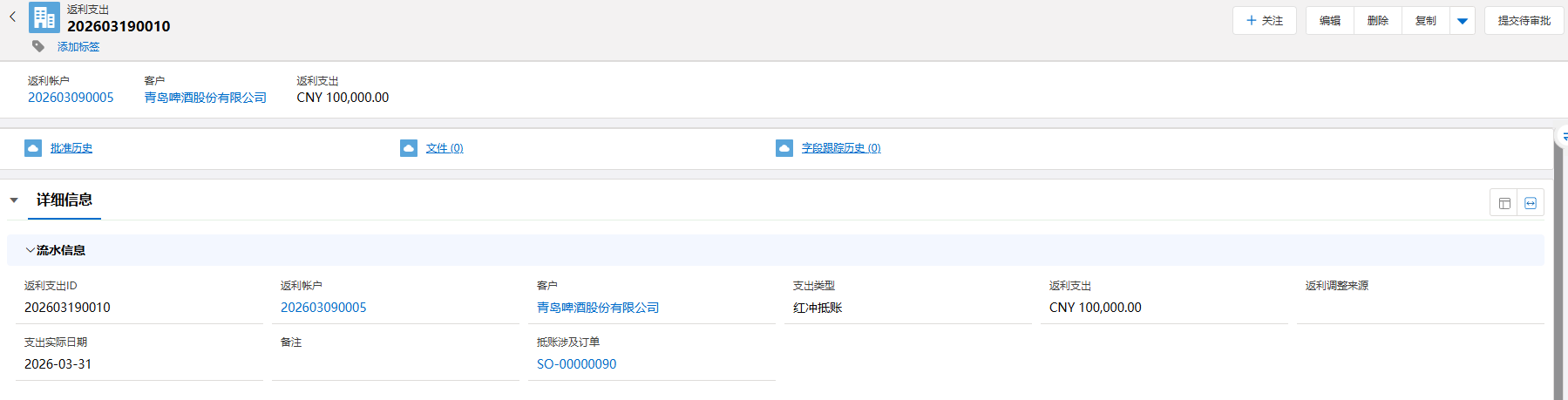This screenshot has width=1568, height=400.
Task: Open the filter icon at right edge
Action: [1564, 137]
